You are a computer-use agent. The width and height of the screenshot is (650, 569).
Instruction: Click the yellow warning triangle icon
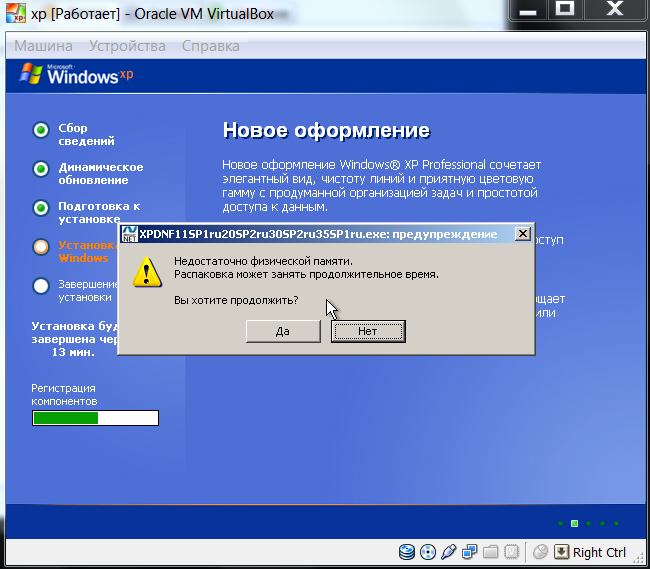pos(146,271)
